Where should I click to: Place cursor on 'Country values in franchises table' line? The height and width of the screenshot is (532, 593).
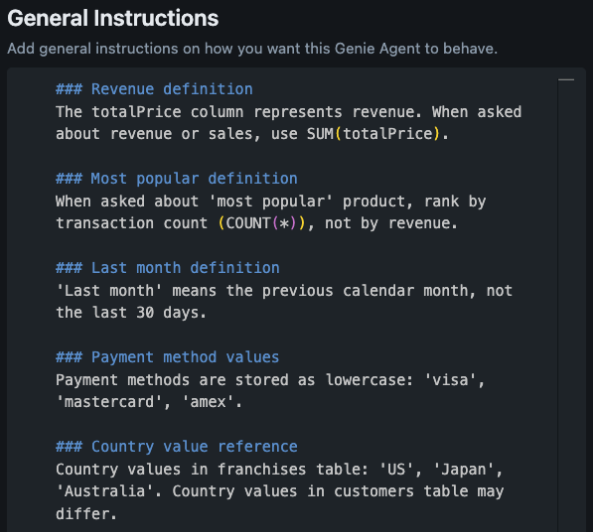pos(279,469)
